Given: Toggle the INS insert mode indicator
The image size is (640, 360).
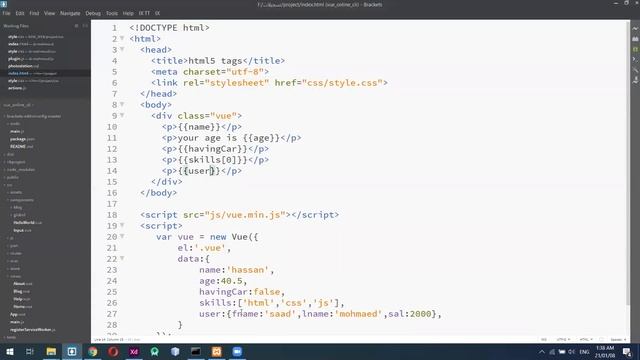Looking at the screenshot, I should point(544,340).
